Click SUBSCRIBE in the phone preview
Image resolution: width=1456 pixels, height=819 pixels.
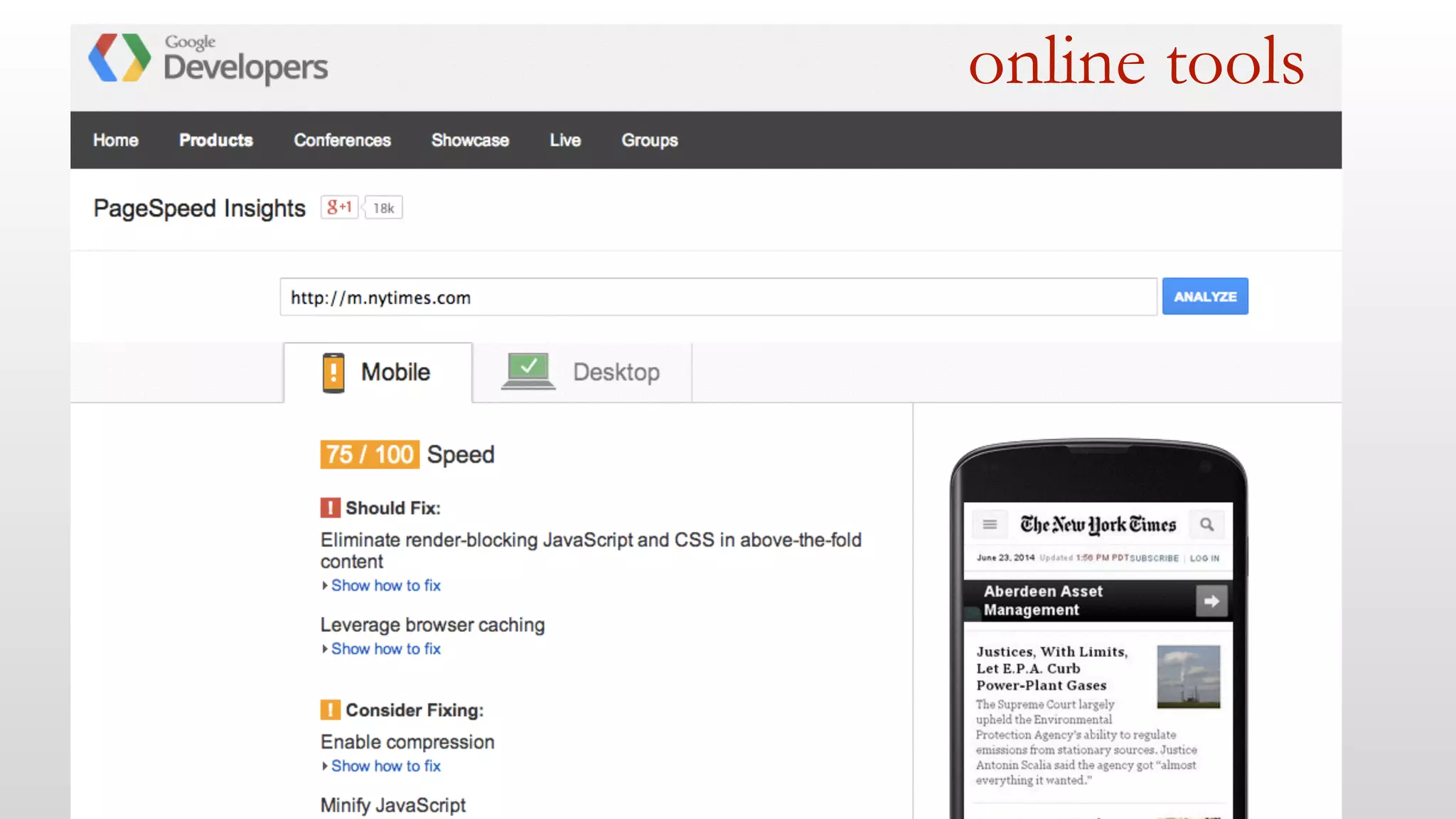1154,558
